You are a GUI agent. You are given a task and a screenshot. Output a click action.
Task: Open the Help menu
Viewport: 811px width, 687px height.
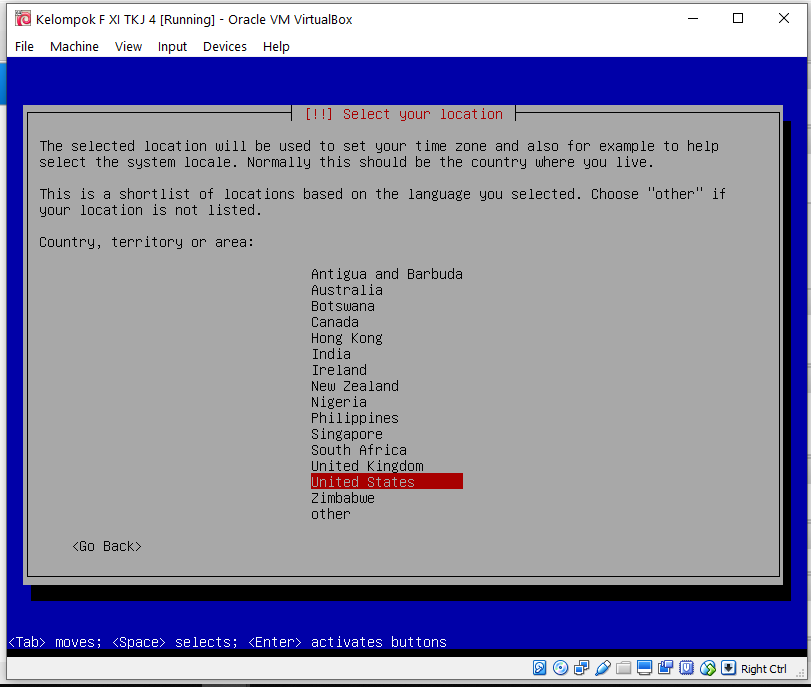[x=276, y=47]
